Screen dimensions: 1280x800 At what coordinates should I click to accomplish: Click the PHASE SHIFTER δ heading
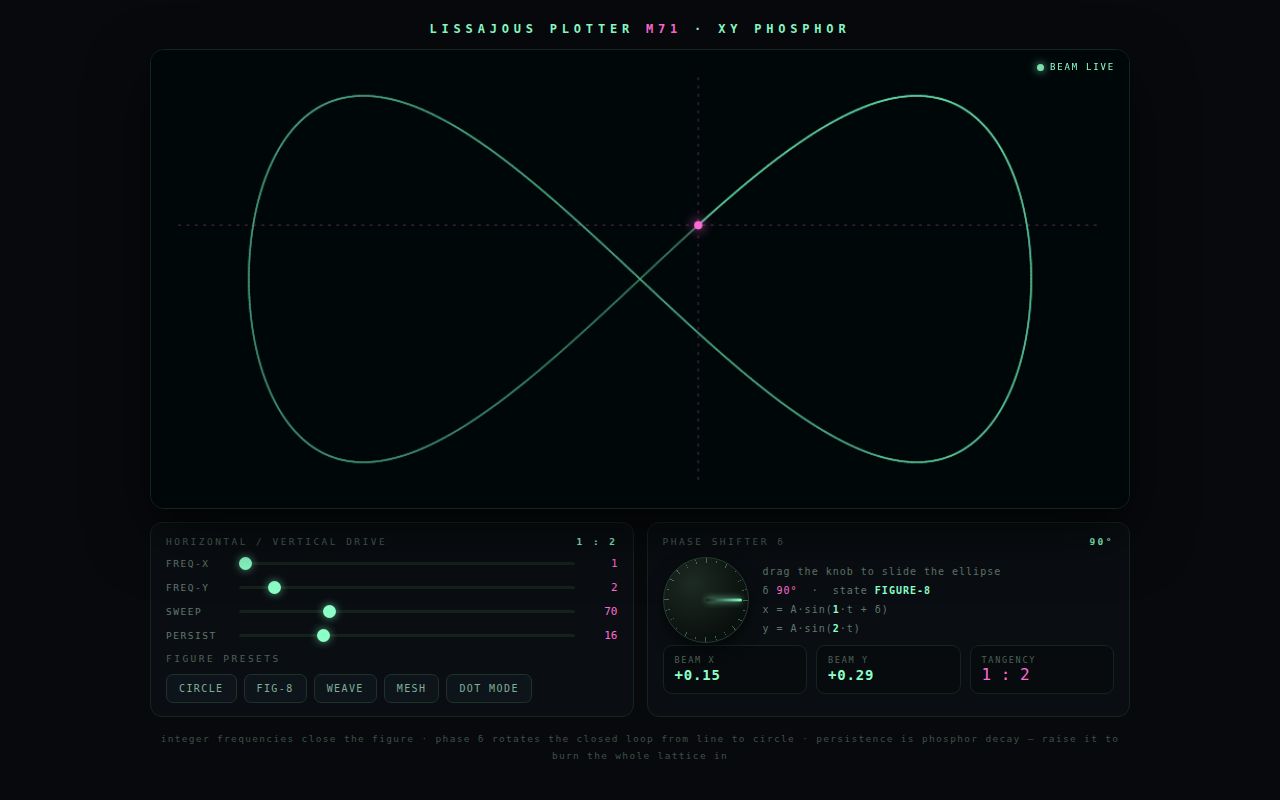724,542
